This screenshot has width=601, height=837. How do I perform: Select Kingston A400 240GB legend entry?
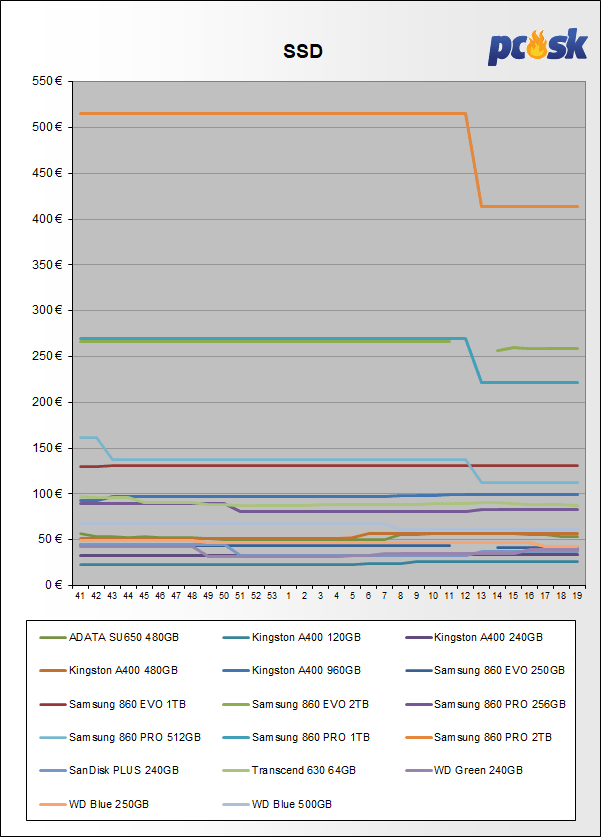click(474, 637)
